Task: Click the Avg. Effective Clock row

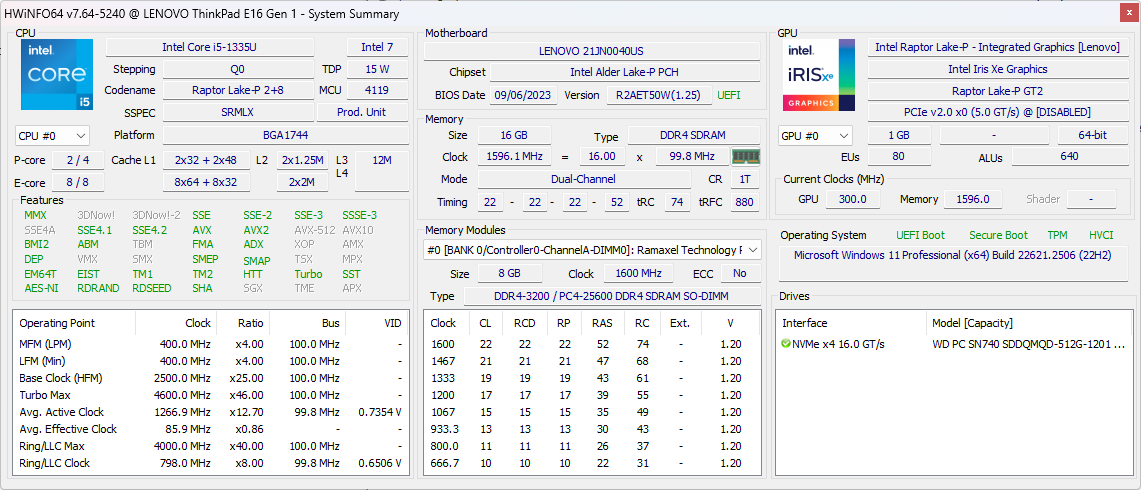Action: 210,429
